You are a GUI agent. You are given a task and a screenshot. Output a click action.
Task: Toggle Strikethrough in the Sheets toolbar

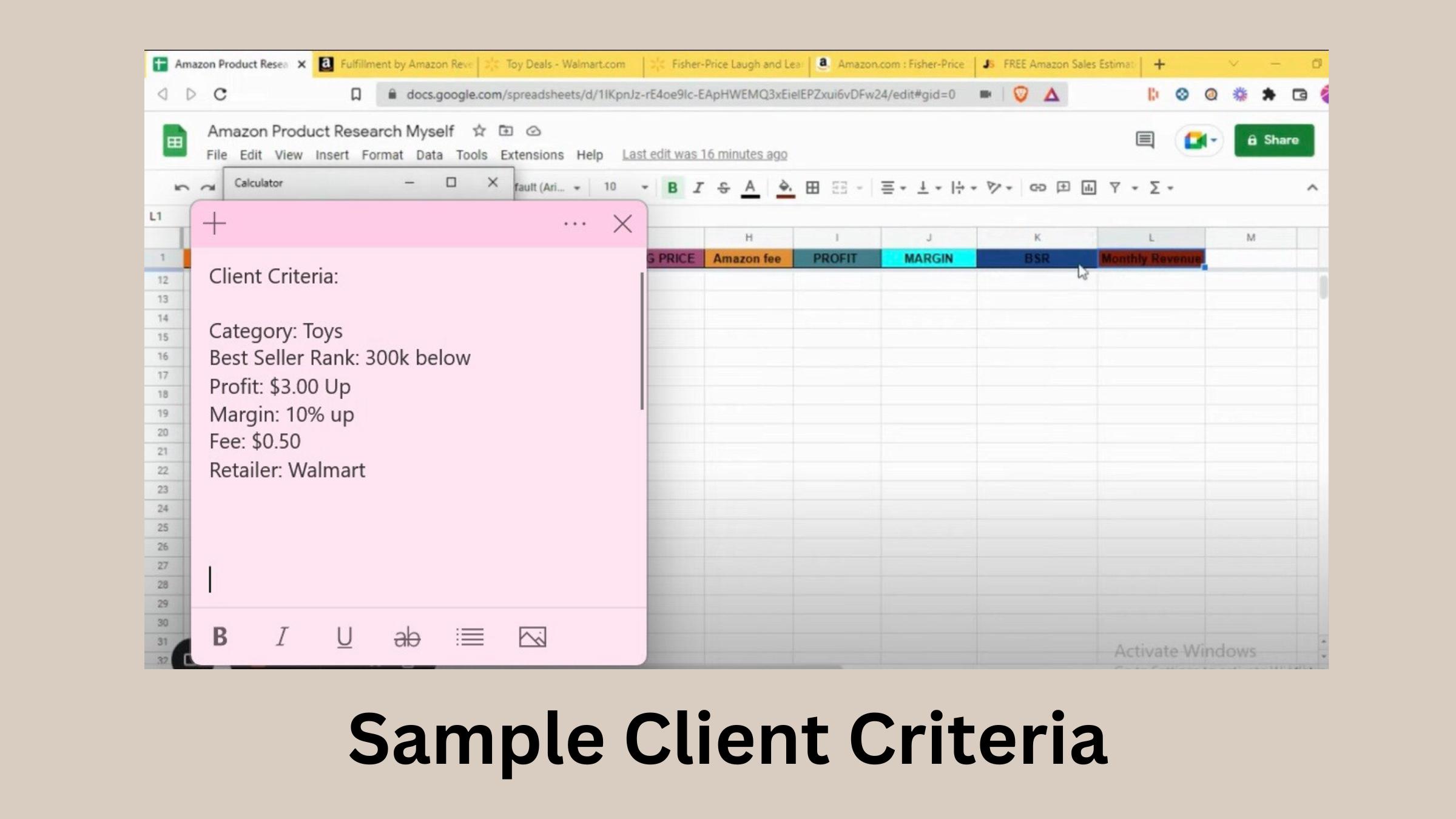coord(723,187)
